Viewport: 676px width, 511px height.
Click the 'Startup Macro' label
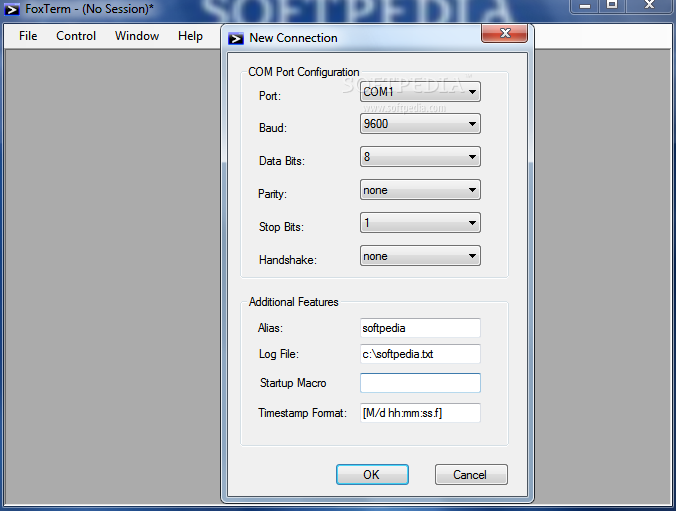click(x=293, y=383)
